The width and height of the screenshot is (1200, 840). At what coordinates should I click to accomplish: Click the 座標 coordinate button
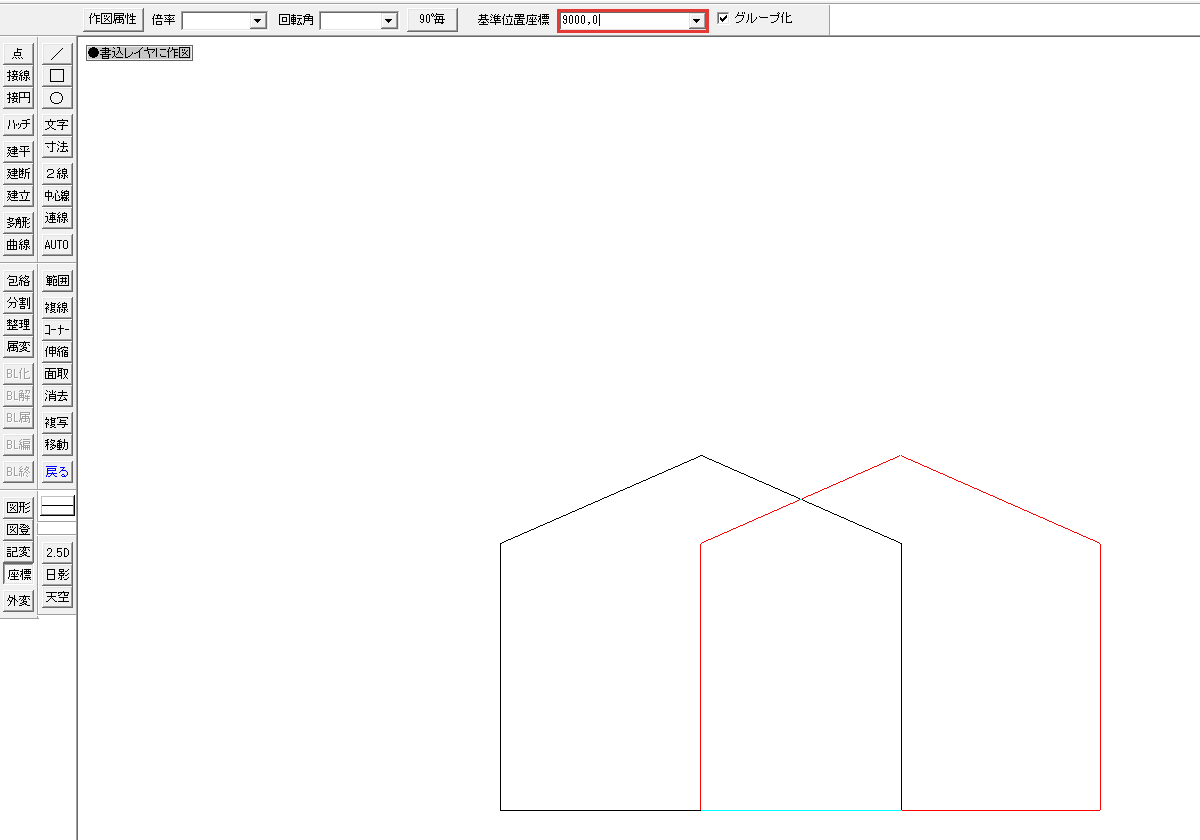tap(18, 575)
